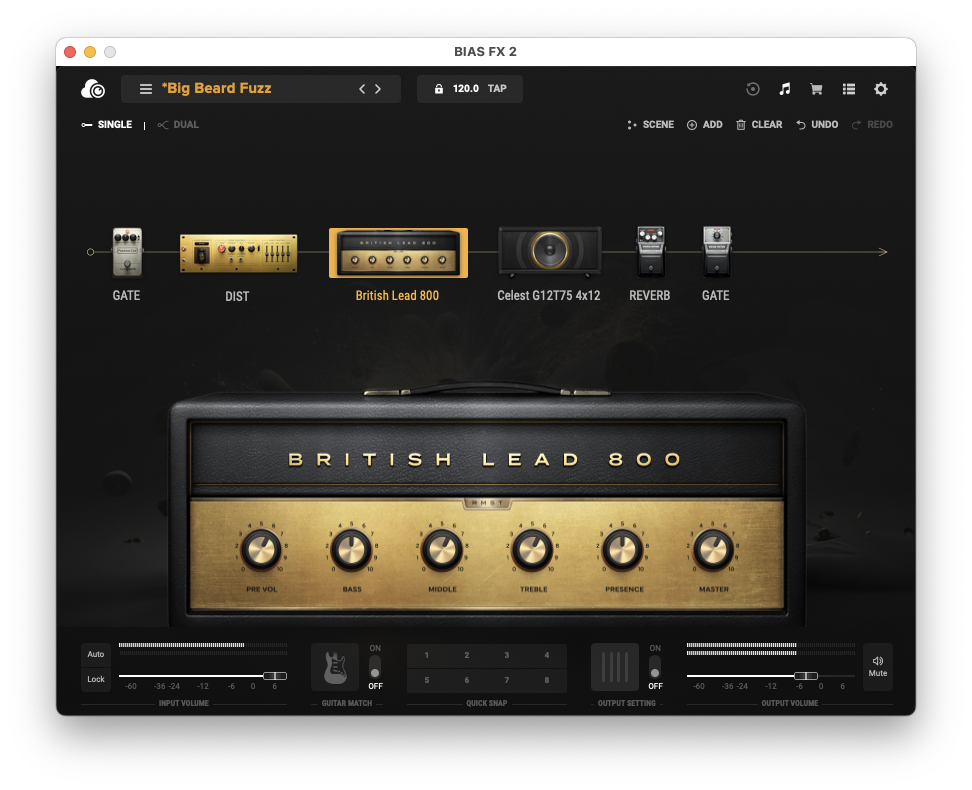Select the REVERB pedal

tap(650, 251)
